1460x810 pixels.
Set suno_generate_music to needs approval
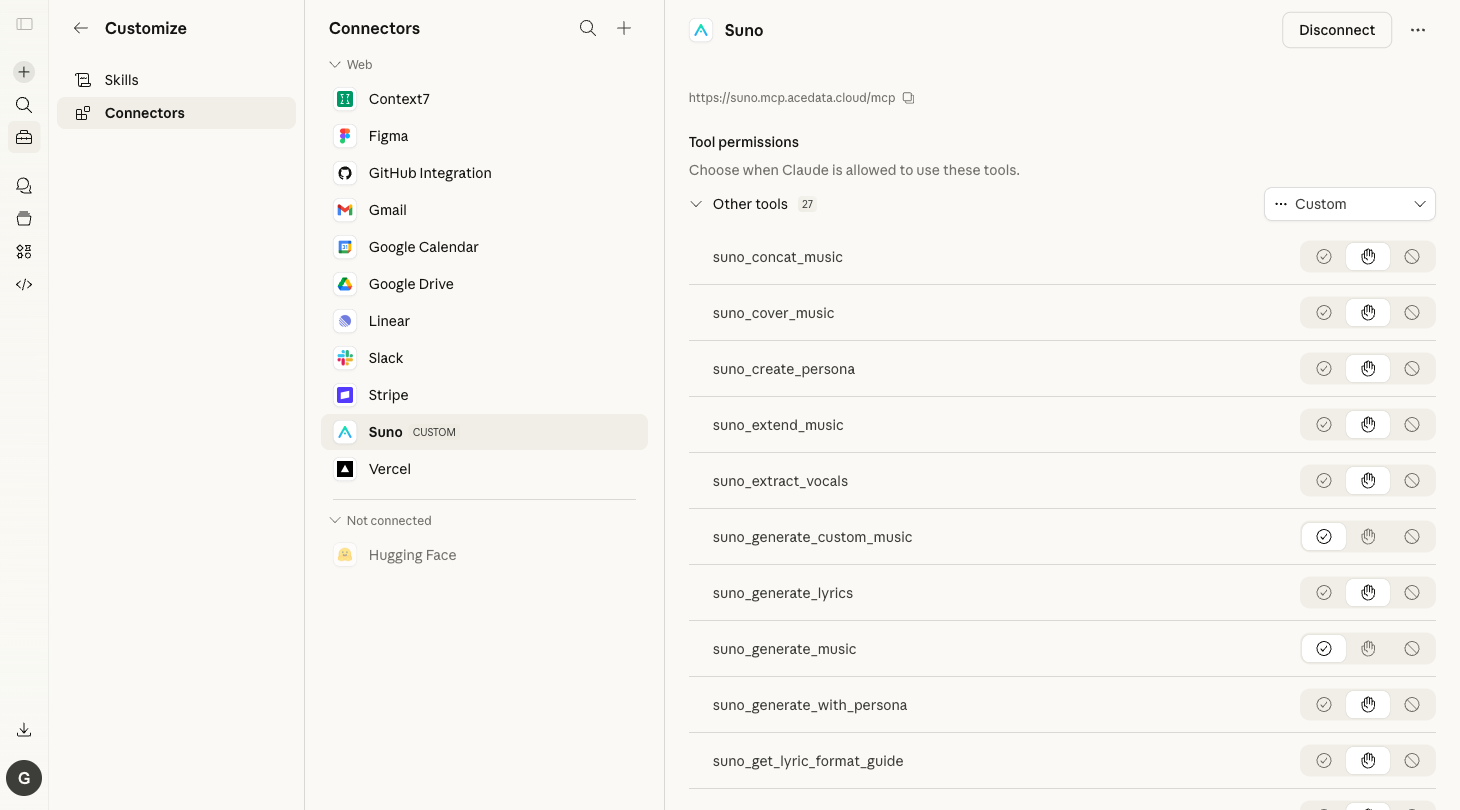point(1368,649)
